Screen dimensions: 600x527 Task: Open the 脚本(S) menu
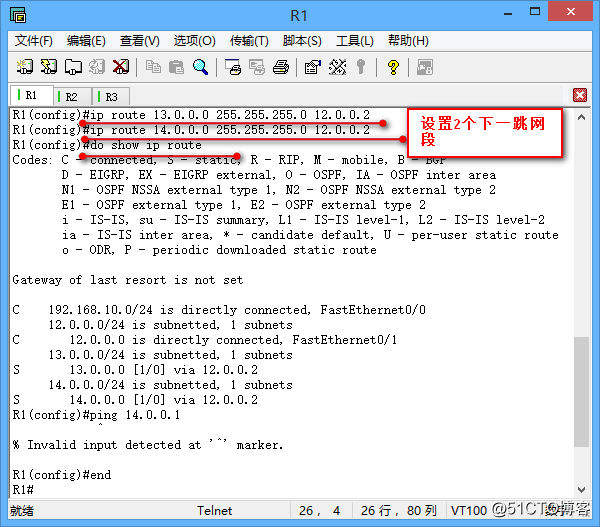pos(302,41)
